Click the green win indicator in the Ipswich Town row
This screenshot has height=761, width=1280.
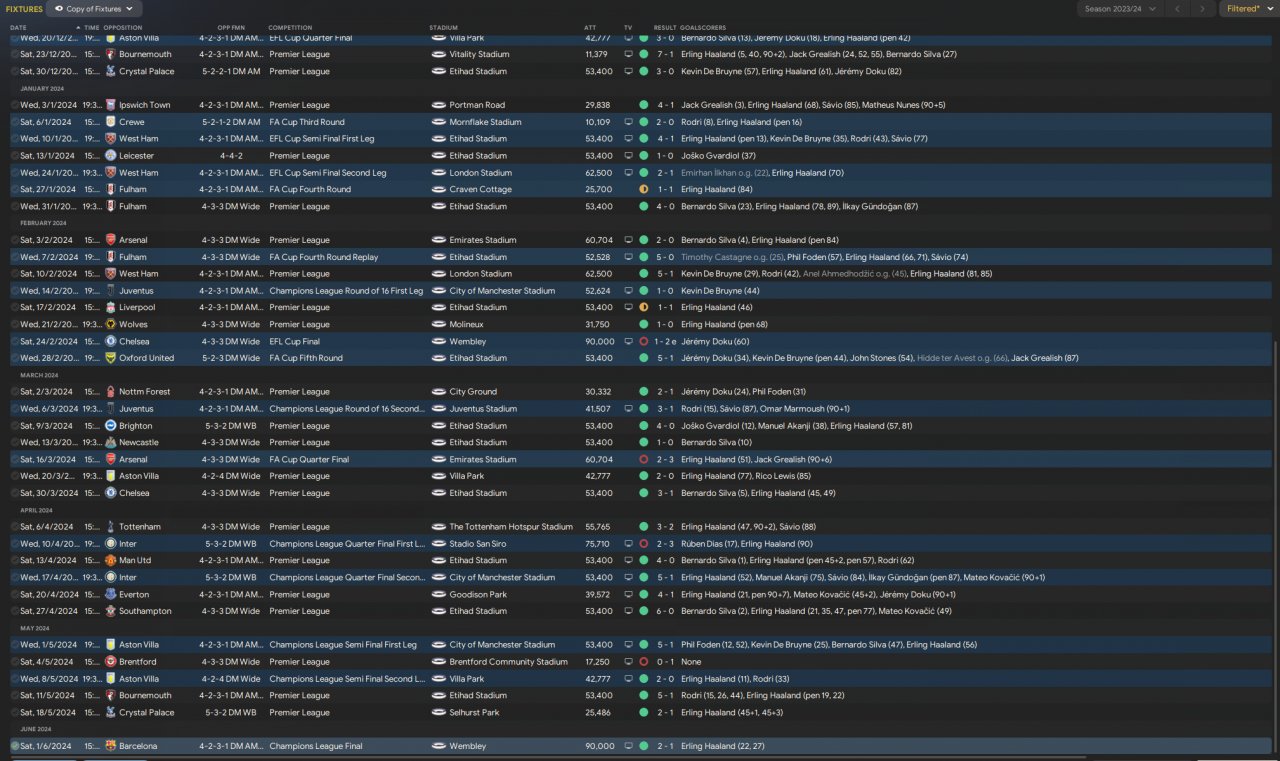pyautogui.click(x=644, y=105)
